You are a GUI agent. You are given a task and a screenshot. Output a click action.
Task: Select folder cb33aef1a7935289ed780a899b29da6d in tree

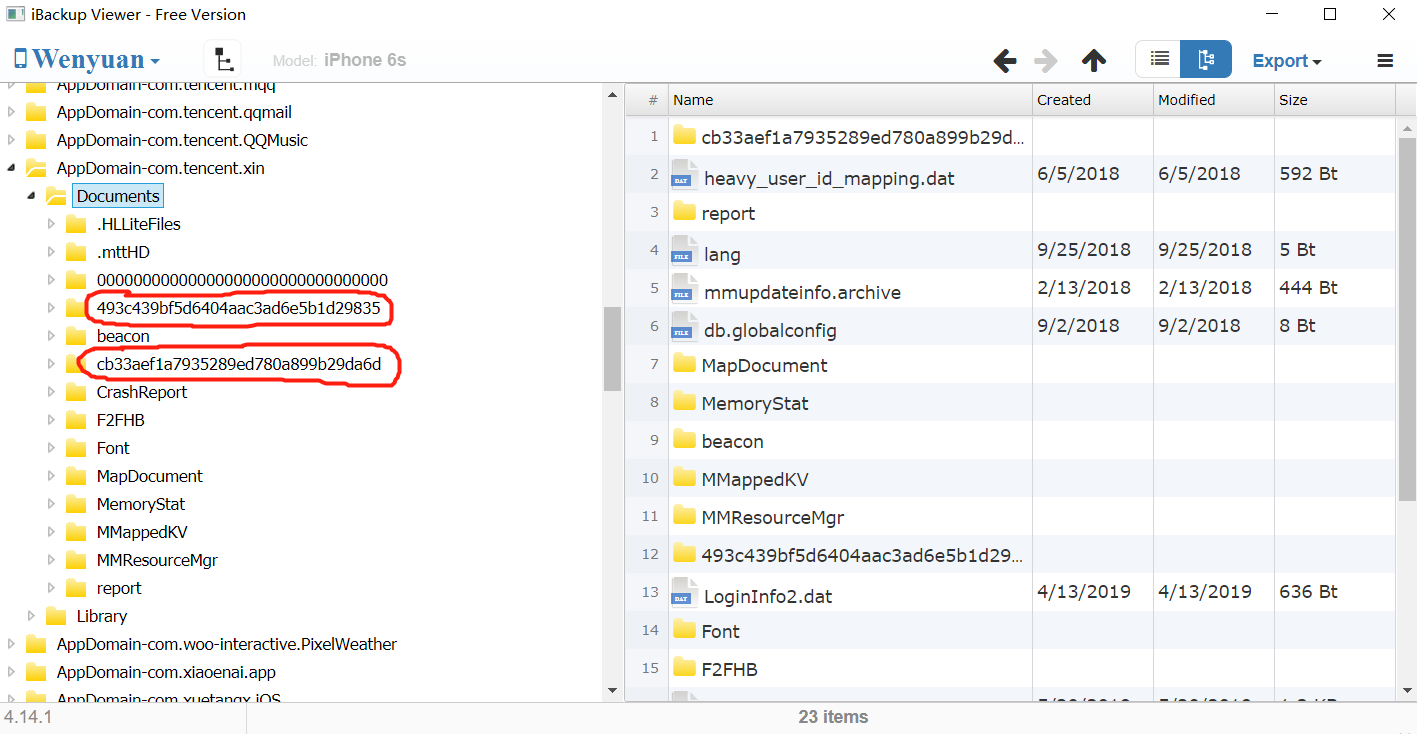pyautogui.click(x=239, y=364)
